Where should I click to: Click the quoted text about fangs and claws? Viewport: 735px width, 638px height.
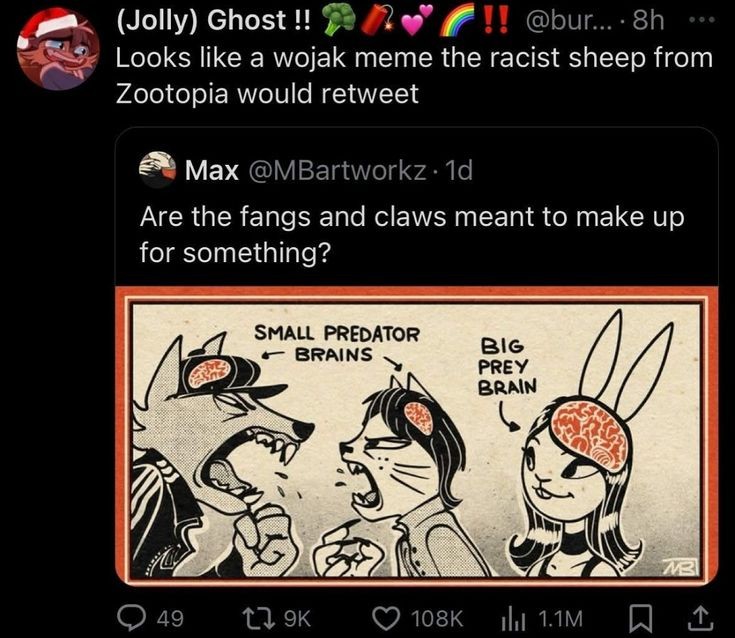click(412, 231)
